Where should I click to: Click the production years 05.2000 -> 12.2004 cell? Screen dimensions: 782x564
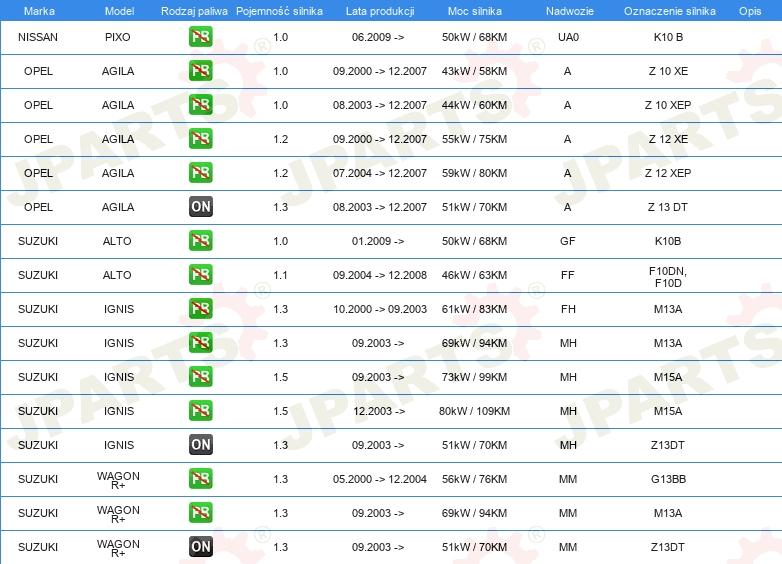(380, 478)
